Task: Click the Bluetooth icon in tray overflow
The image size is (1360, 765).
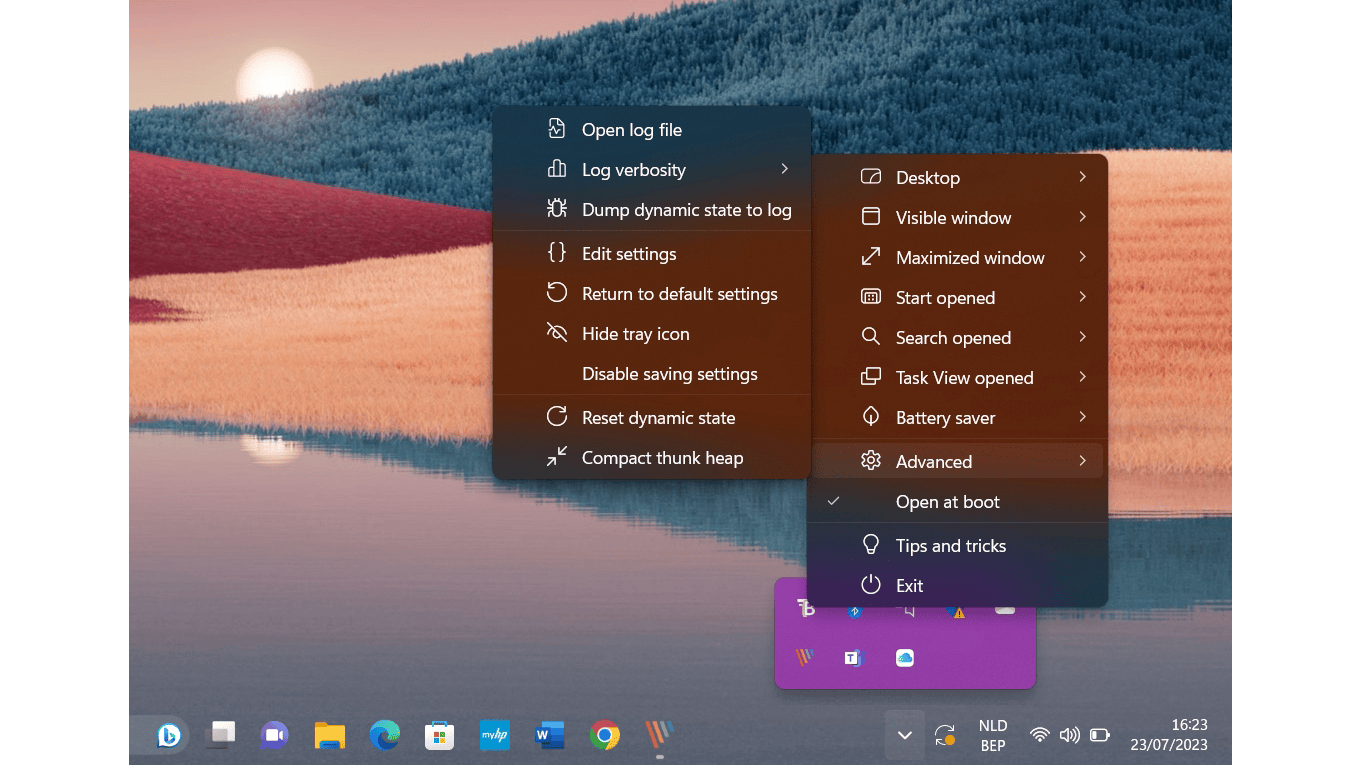Action: click(855, 611)
